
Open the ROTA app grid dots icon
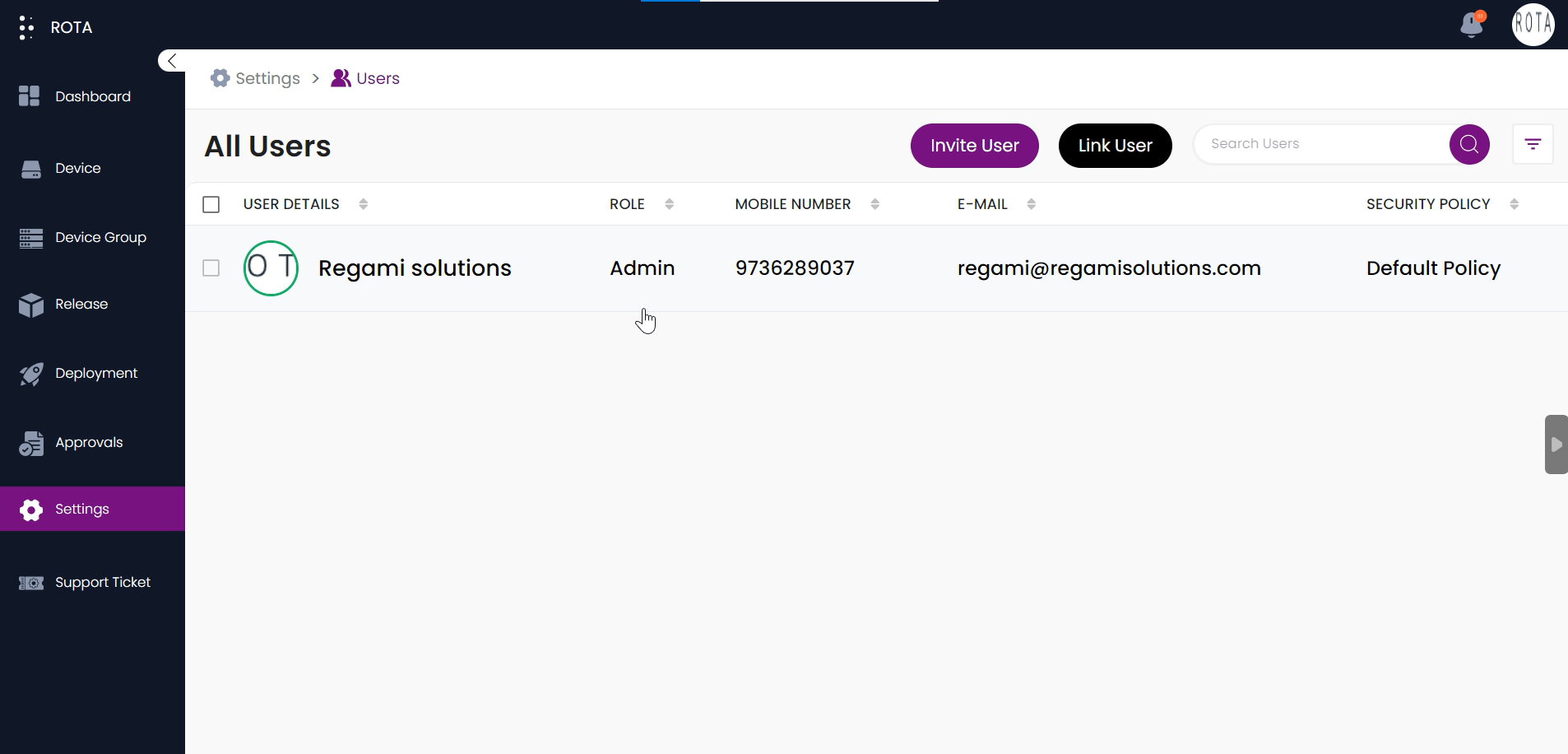point(26,27)
